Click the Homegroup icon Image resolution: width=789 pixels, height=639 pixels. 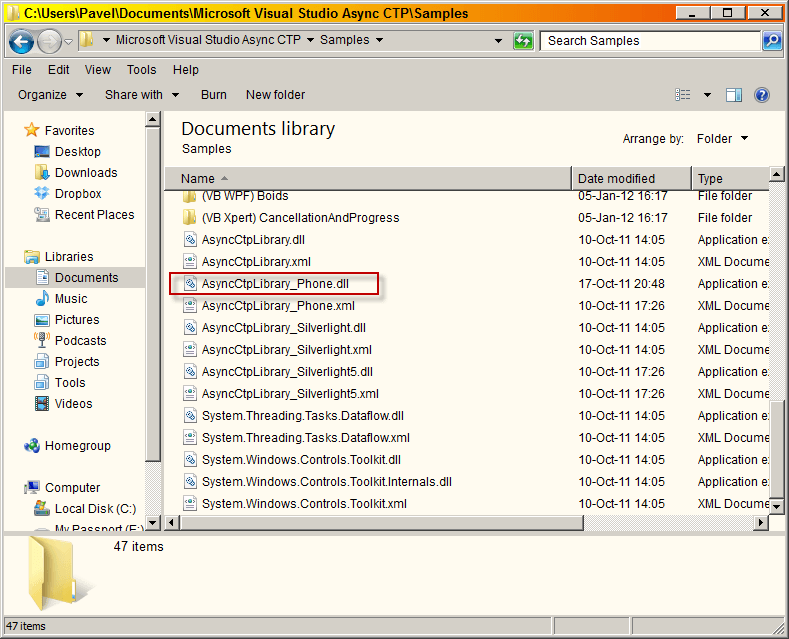coord(32,445)
